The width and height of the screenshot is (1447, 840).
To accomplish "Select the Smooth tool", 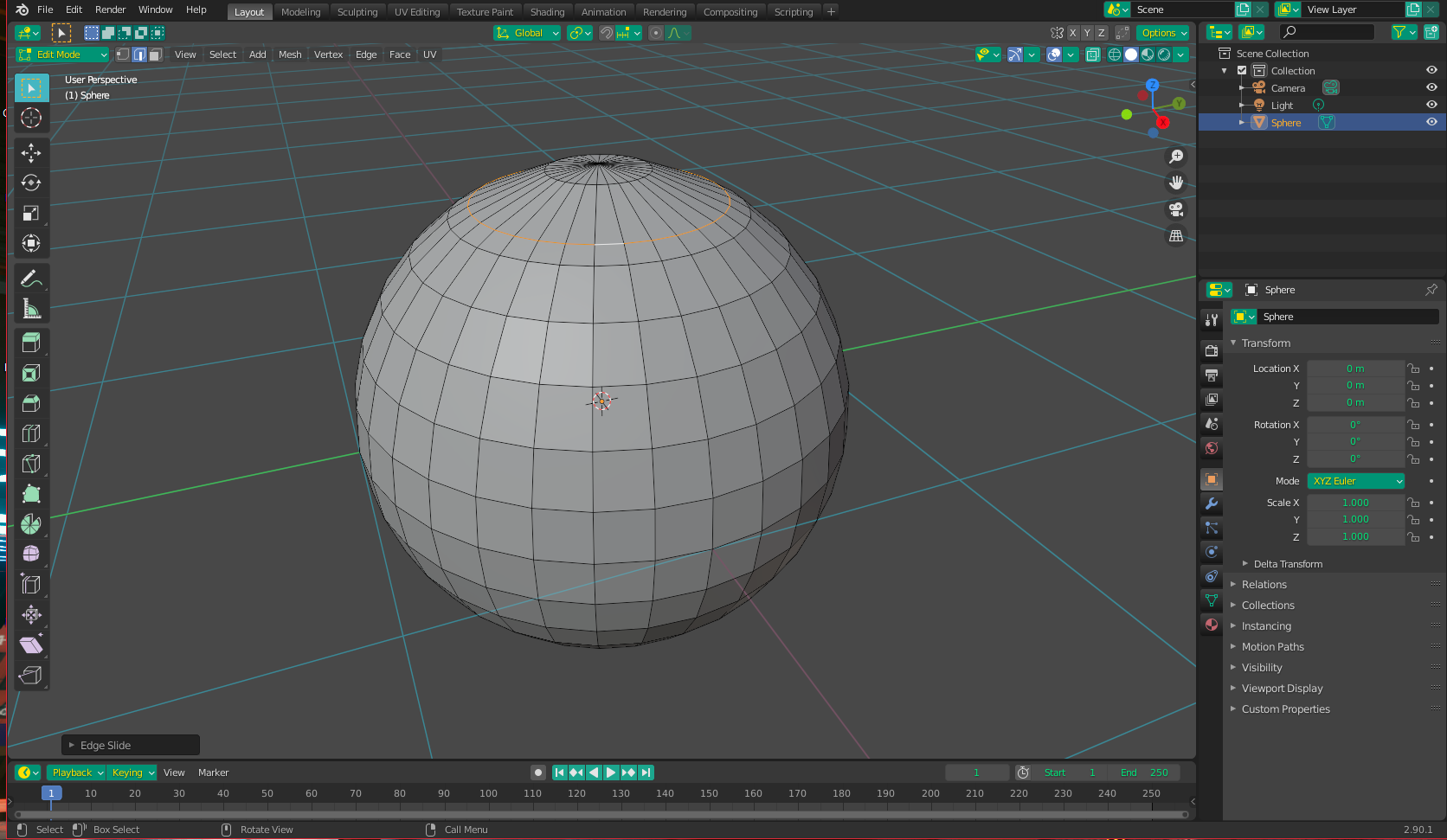I will pos(31,554).
